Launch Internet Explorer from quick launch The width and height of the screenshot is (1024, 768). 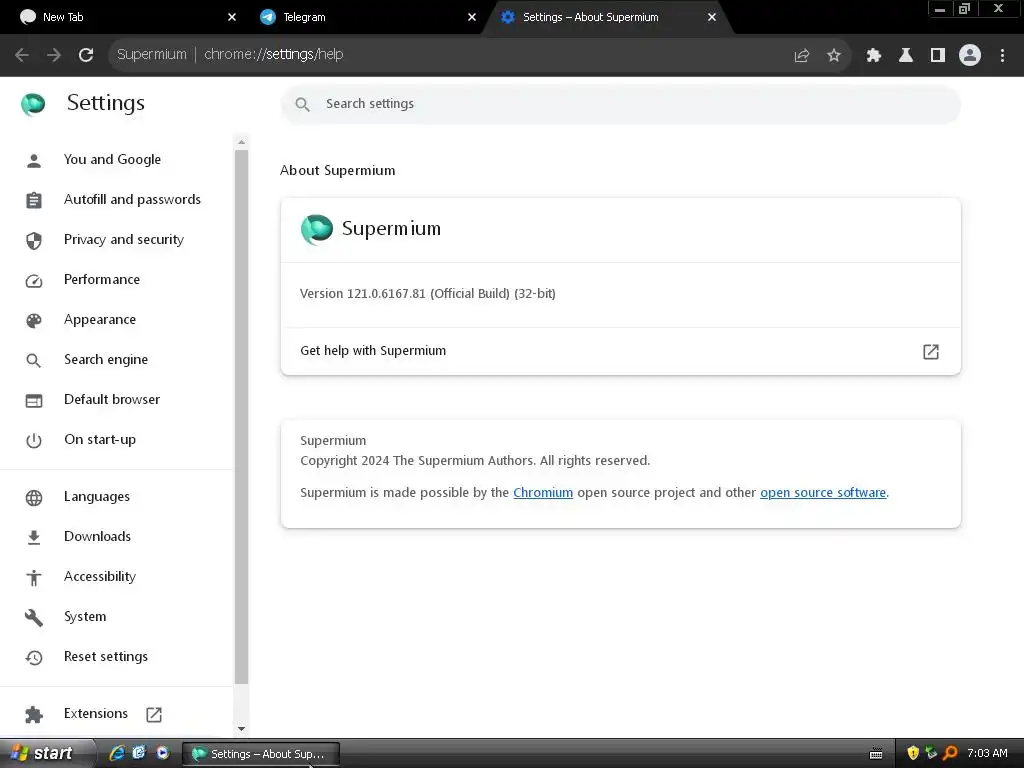click(117, 754)
